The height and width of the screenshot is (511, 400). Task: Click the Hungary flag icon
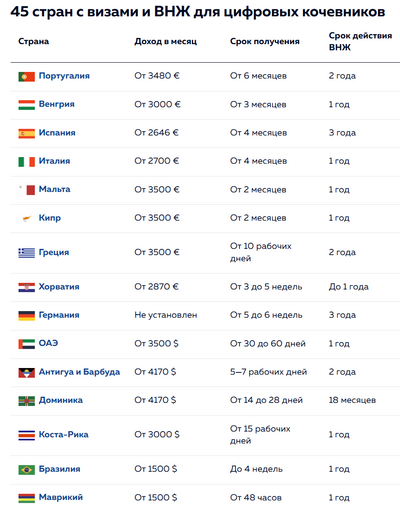coord(27,105)
